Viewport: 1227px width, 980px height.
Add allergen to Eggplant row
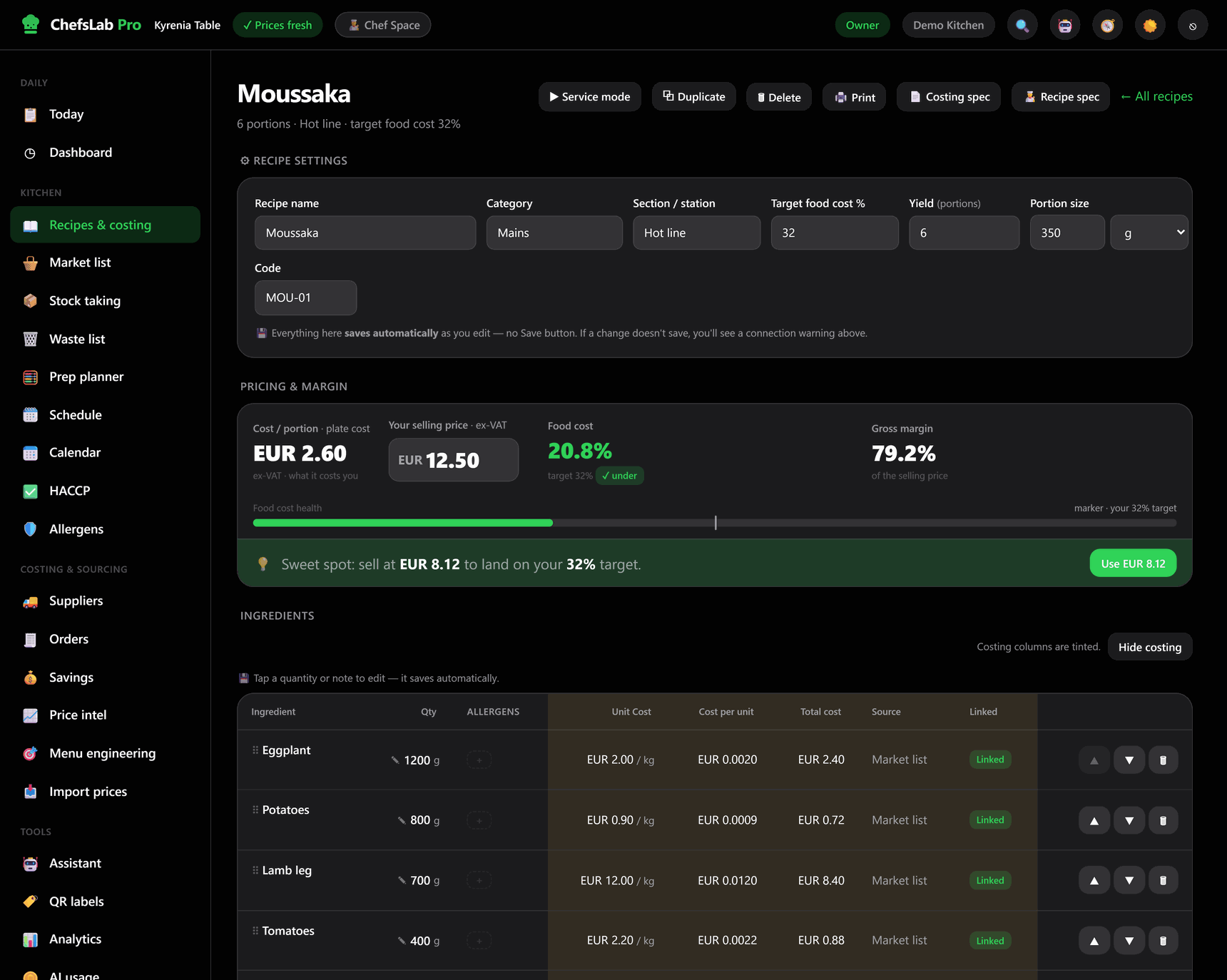(479, 760)
